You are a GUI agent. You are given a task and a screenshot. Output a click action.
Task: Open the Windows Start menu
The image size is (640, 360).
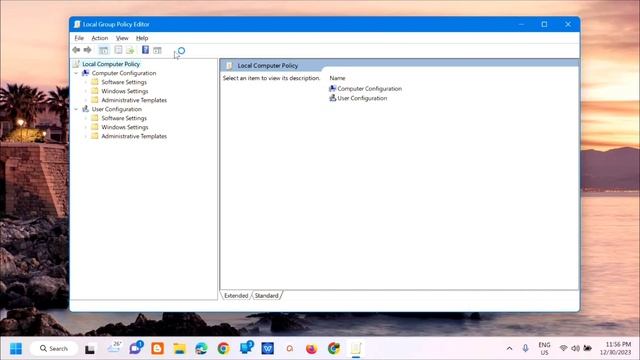click(16, 349)
